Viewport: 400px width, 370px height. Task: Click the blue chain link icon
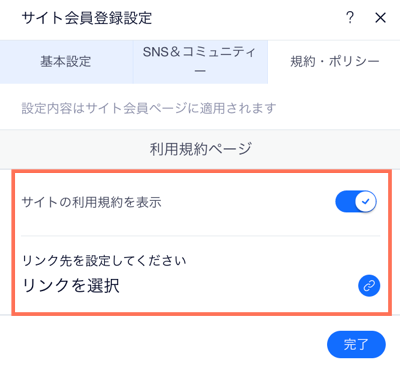pos(369,286)
